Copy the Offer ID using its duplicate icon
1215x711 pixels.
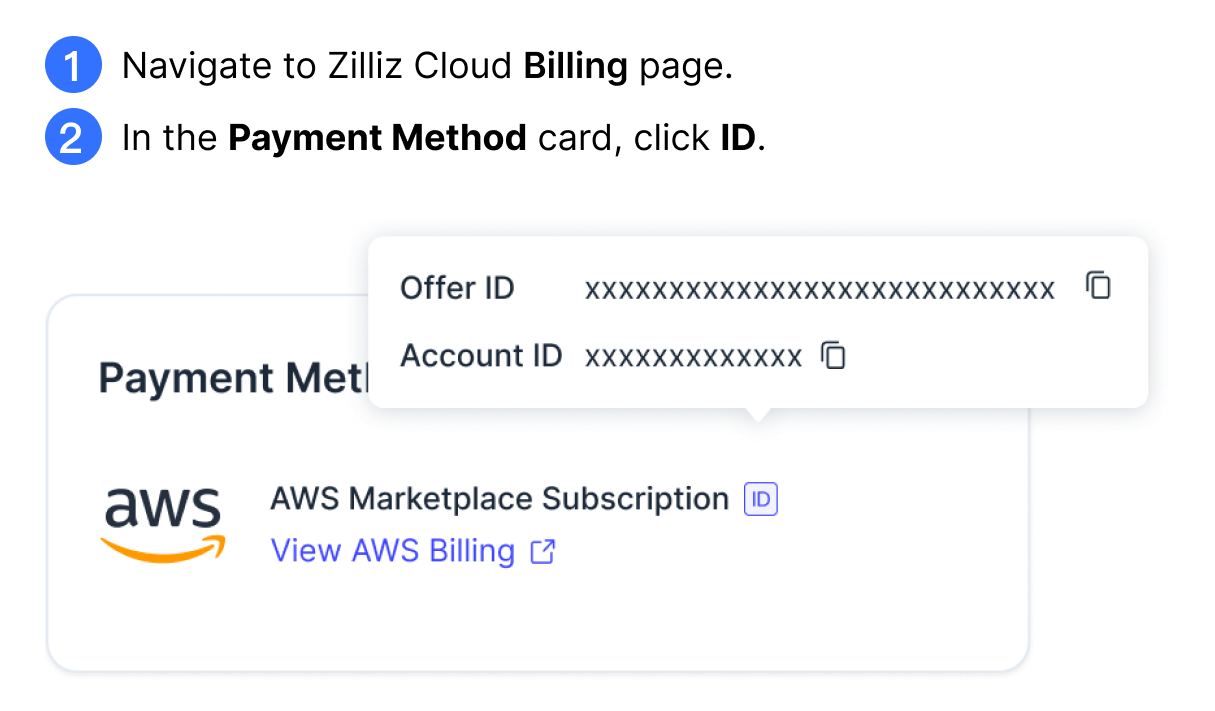[1098, 286]
